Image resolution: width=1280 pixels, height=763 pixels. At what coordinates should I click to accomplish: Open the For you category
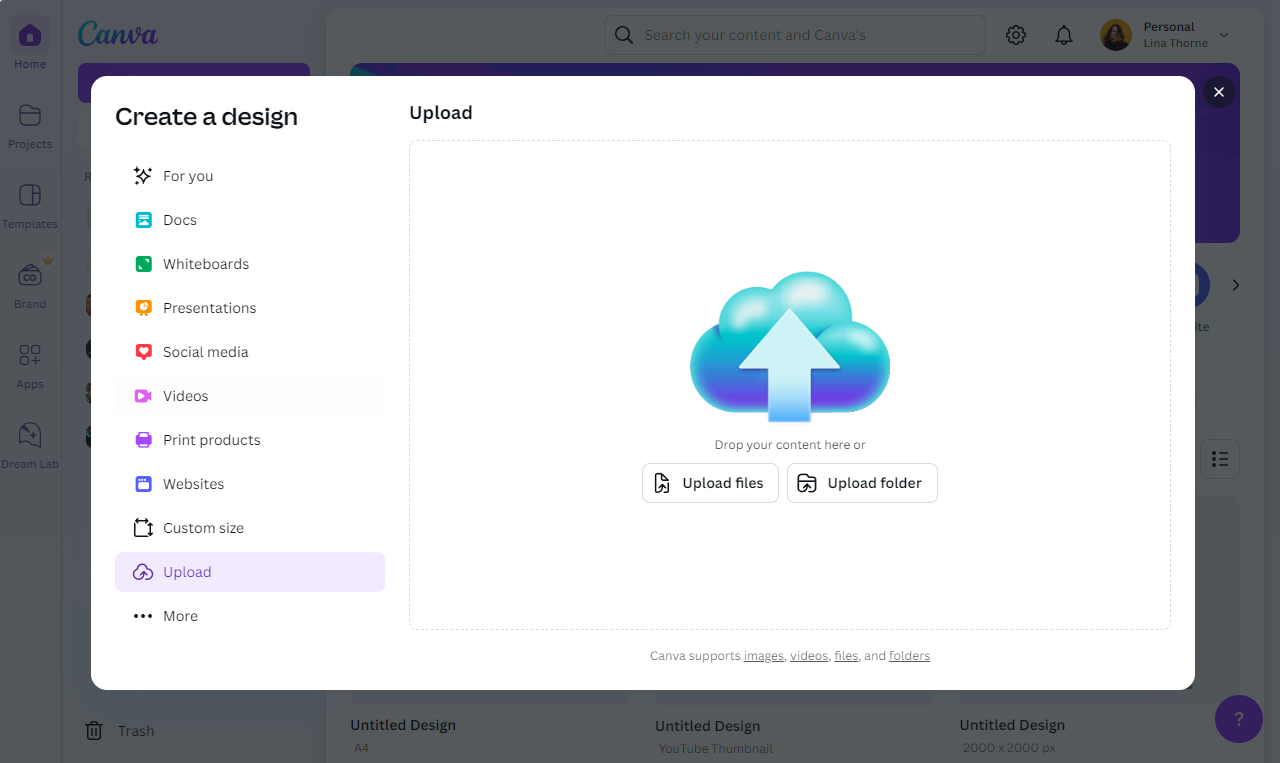(x=249, y=176)
